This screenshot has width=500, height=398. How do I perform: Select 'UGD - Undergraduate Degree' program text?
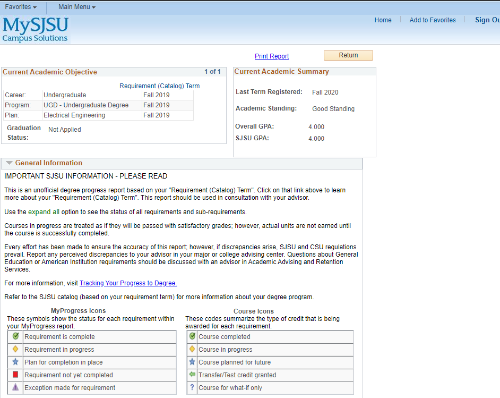point(86,105)
